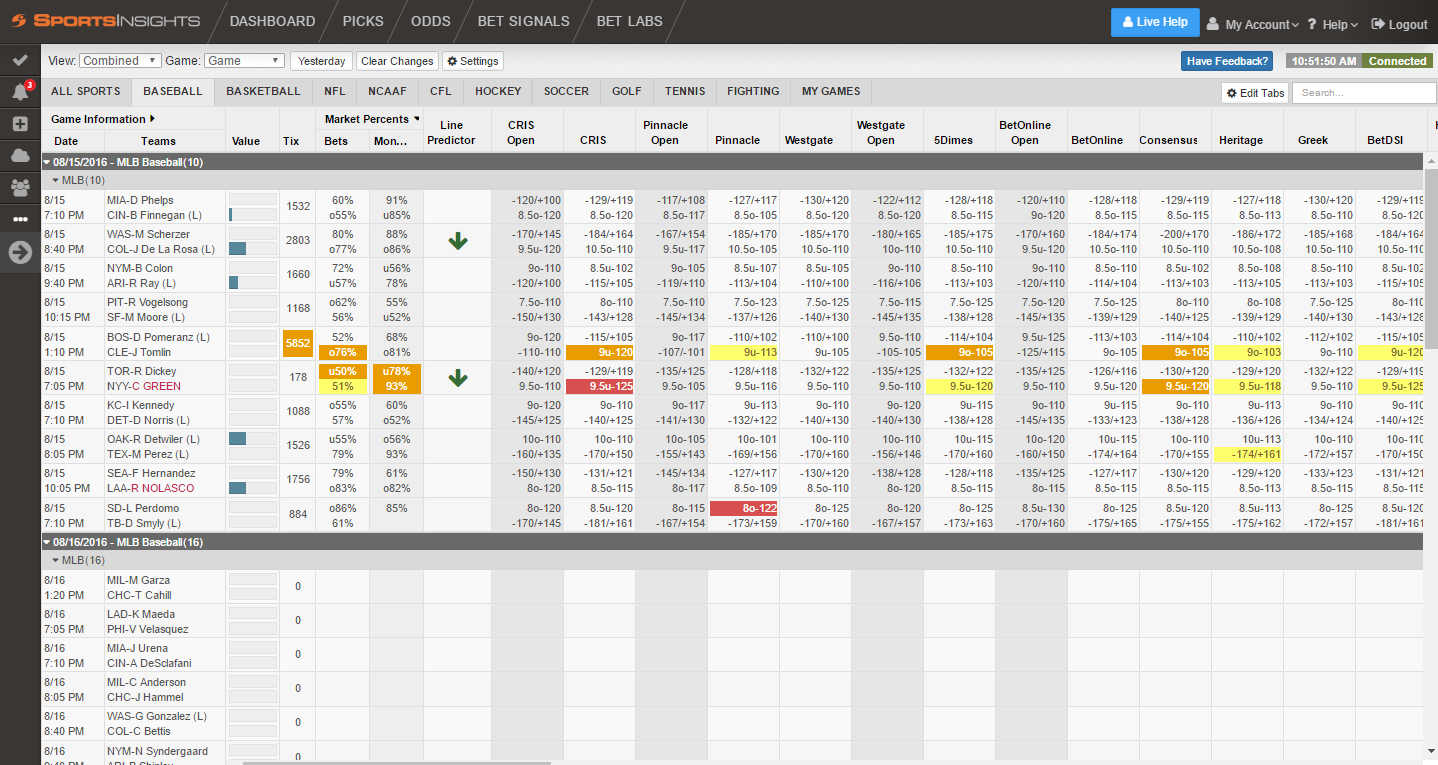The width and height of the screenshot is (1438, 765).
Task: Open the Game selector dropdown
Action: pos(245,61)
